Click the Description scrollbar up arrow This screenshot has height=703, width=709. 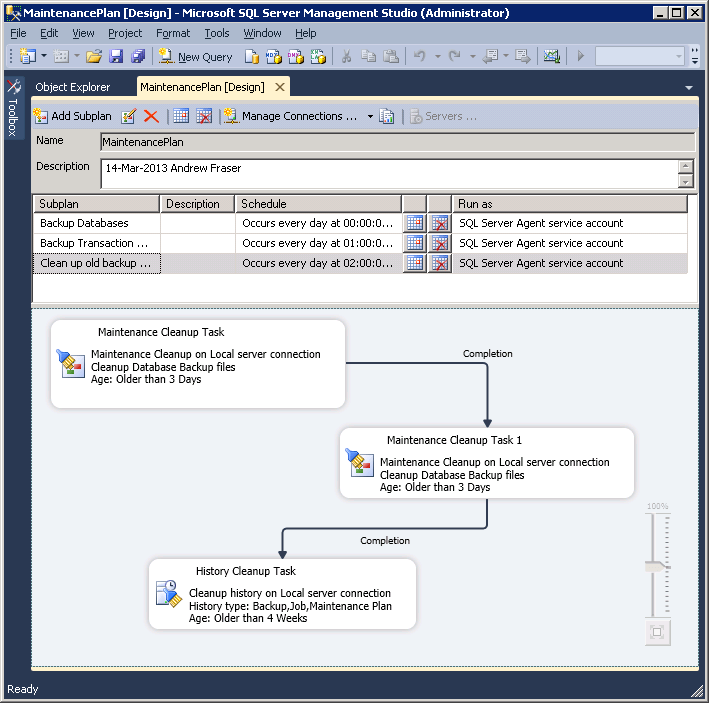click(685, 166)
